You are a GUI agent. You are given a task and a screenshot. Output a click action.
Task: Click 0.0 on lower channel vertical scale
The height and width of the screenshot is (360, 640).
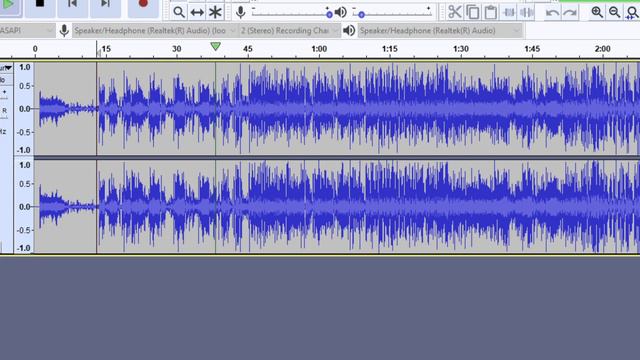25,207
